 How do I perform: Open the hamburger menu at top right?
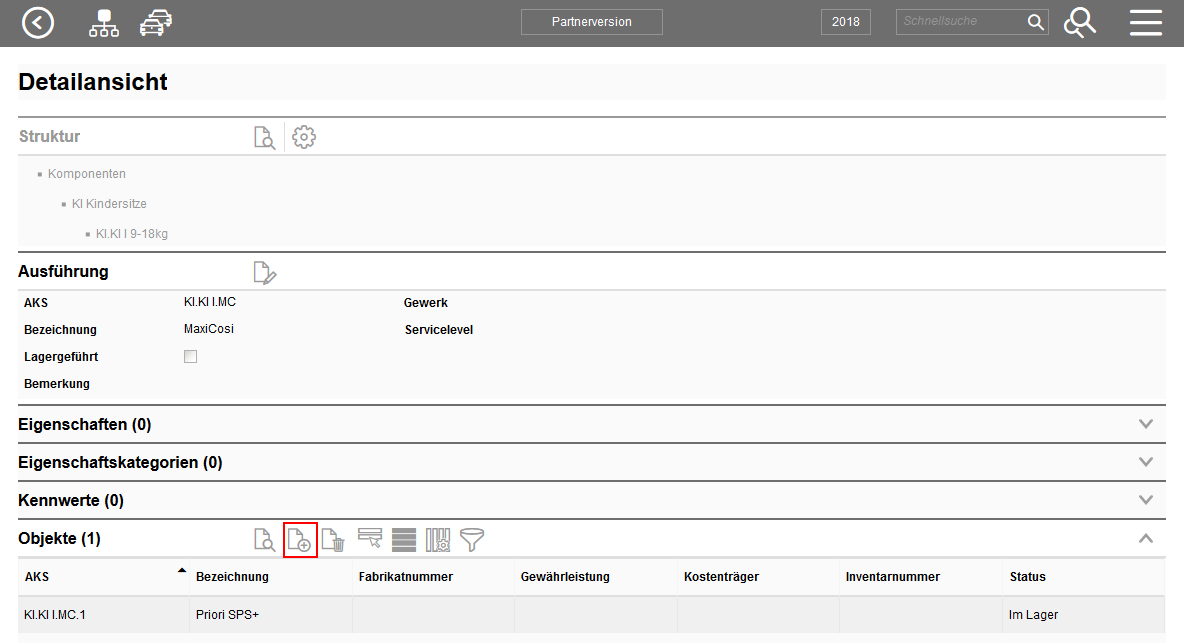(1146, 21)
